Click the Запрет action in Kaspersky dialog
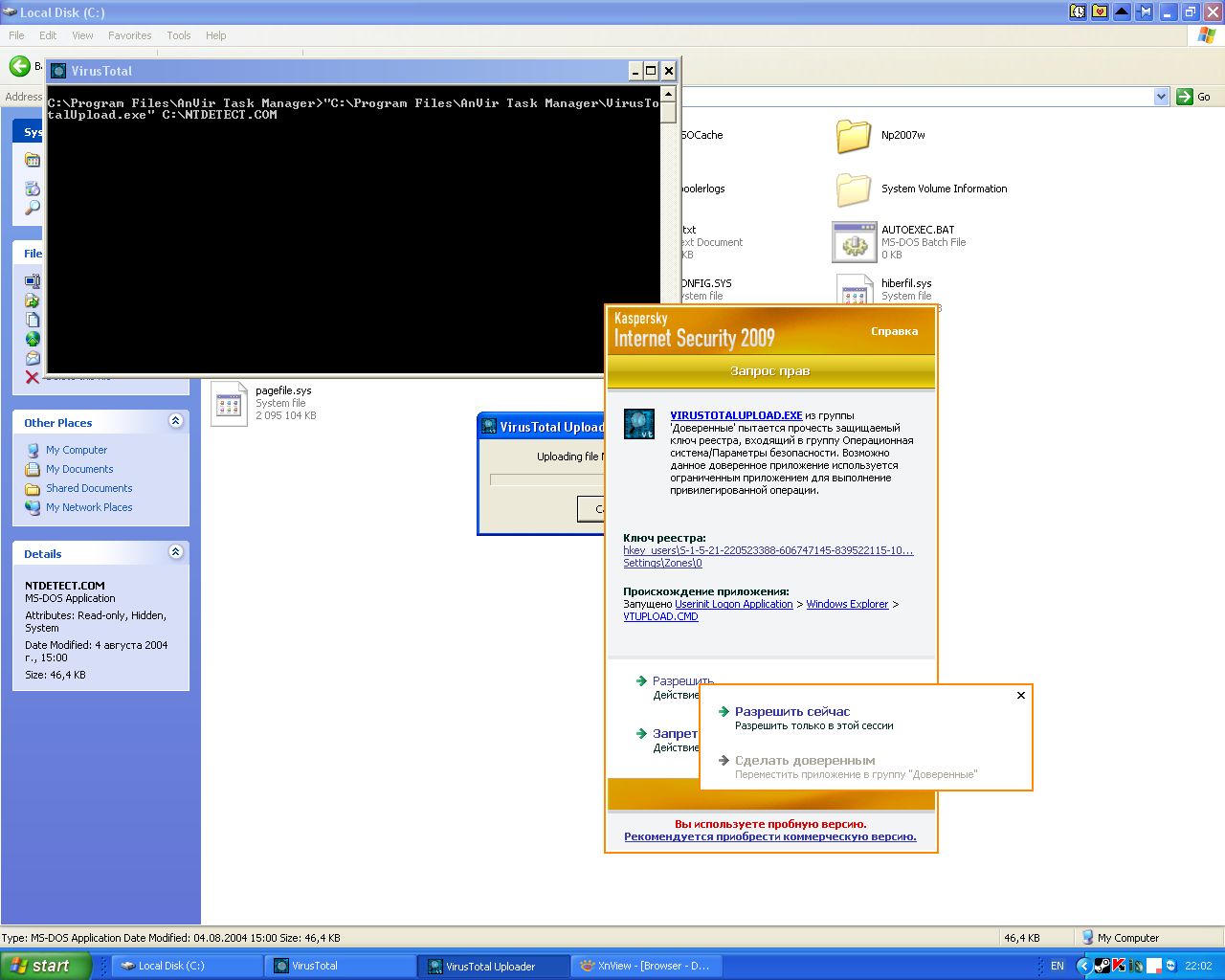 click(676, 734)
